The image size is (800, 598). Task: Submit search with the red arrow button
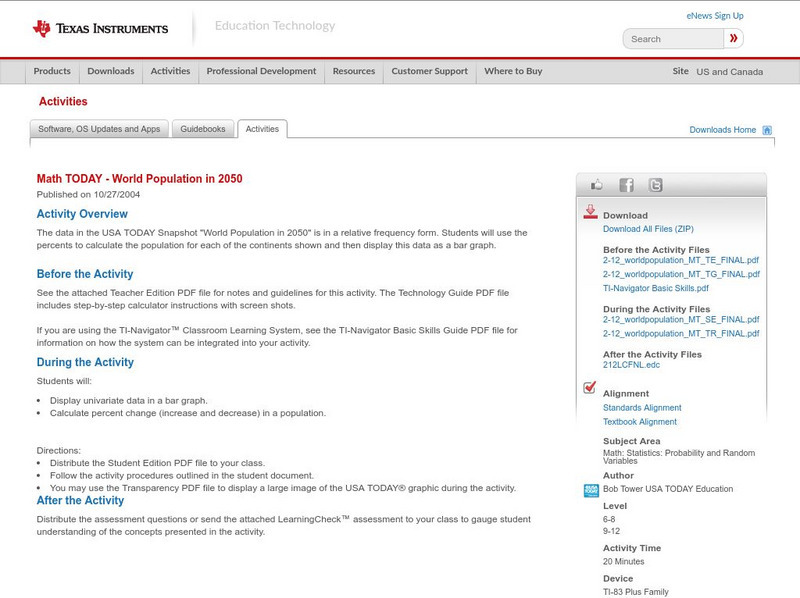click(x=734, y=39)
